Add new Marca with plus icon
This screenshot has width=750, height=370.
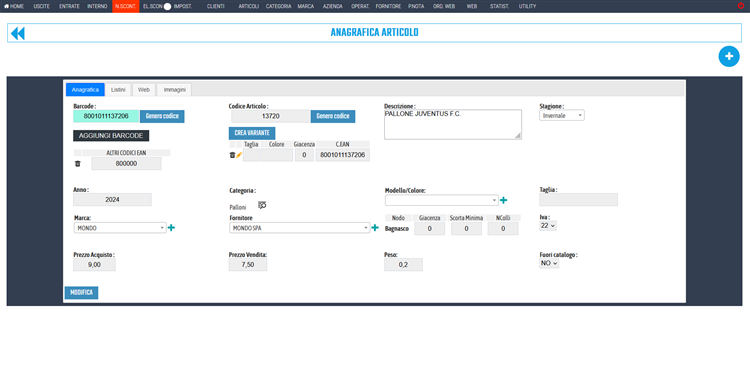(x=171, y=228)
